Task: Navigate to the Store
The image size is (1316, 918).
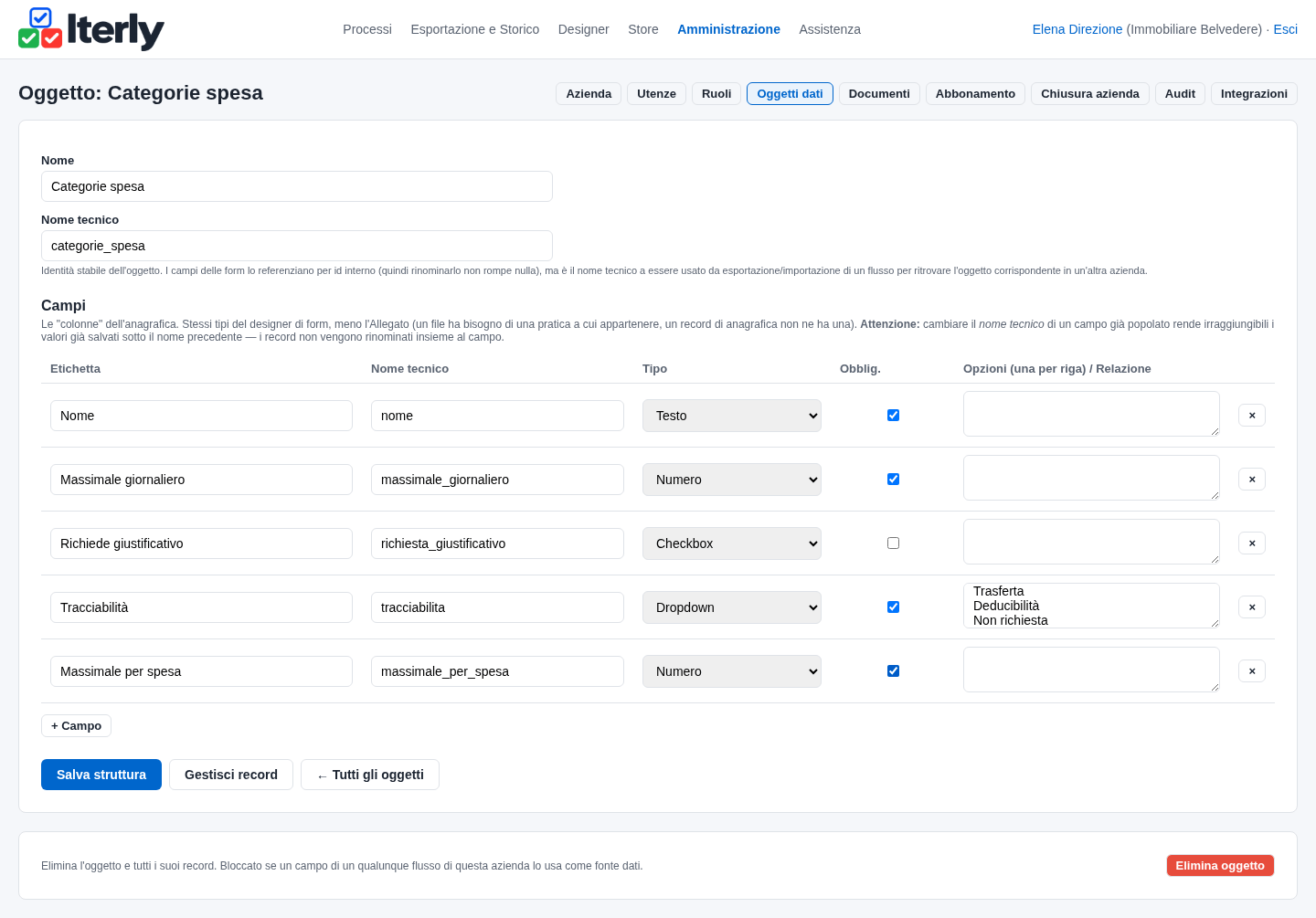Action: pos(643,29)
